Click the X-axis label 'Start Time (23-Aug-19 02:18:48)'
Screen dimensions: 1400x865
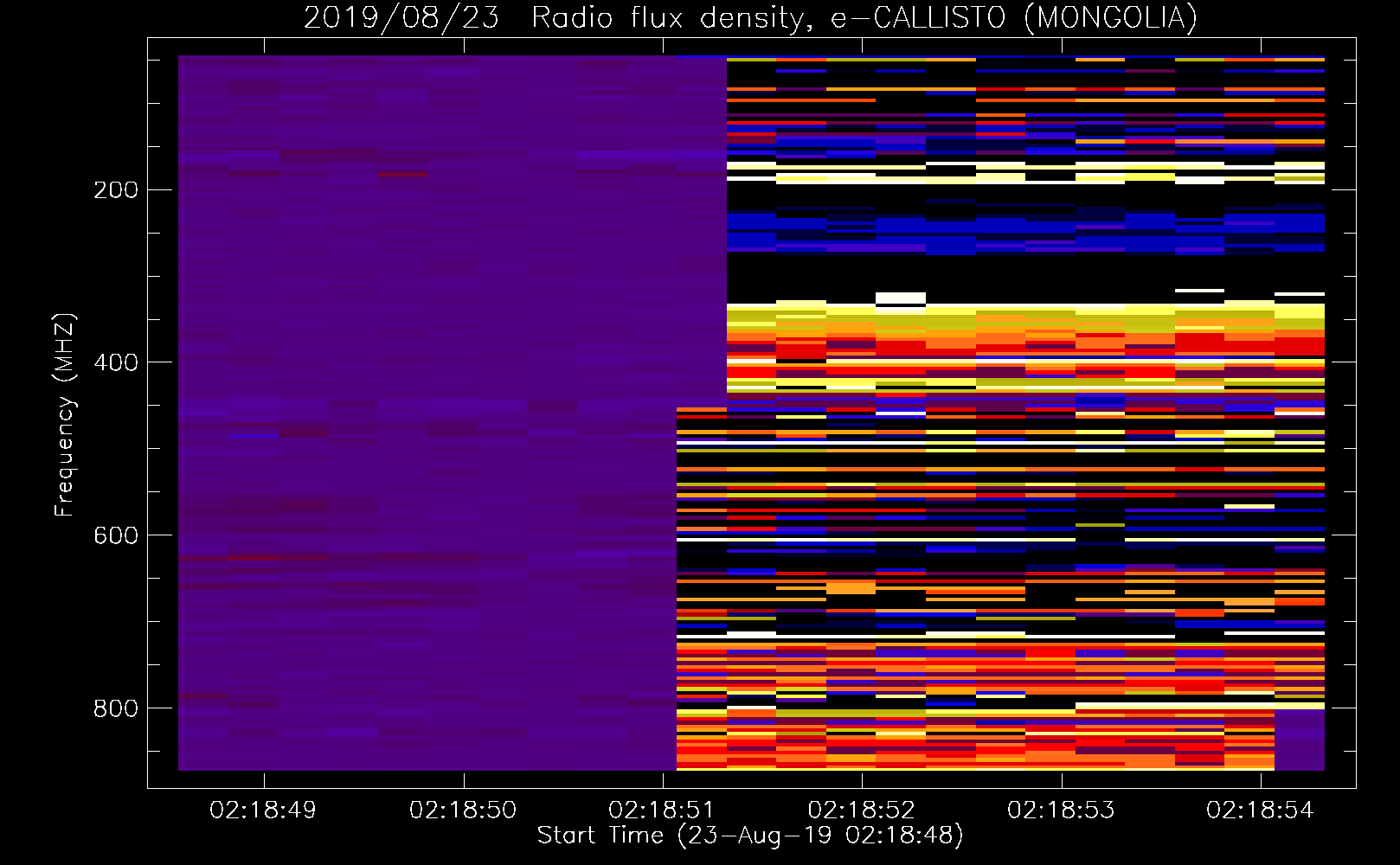tap(750, 836)
